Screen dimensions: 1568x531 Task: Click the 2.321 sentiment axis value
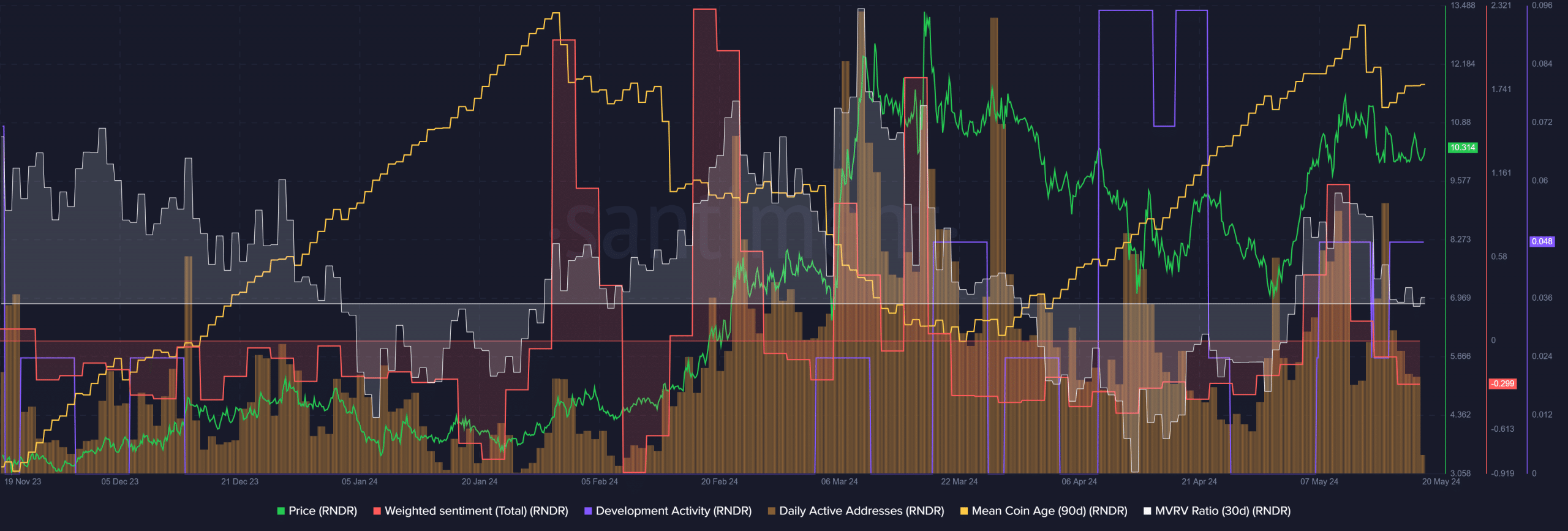pos(1501,6)
